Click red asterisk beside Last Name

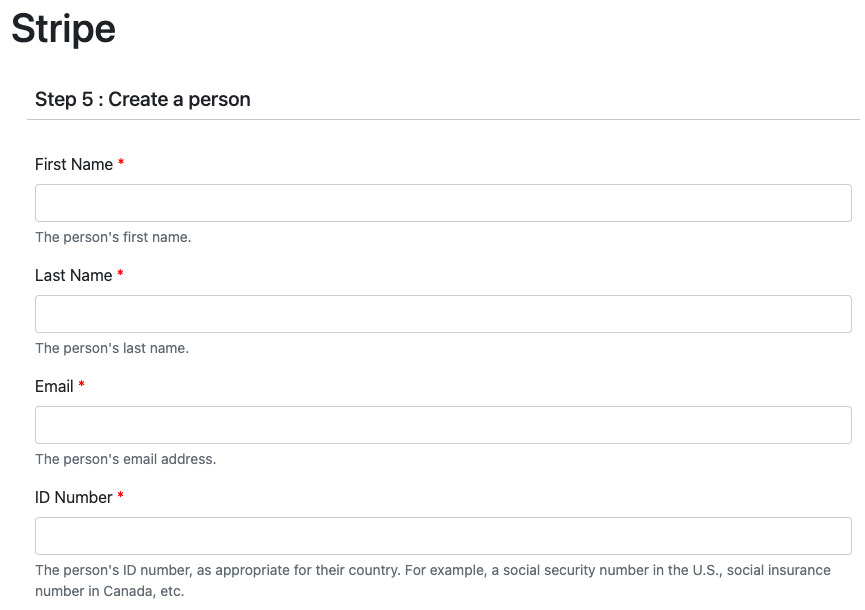point(120,275)
